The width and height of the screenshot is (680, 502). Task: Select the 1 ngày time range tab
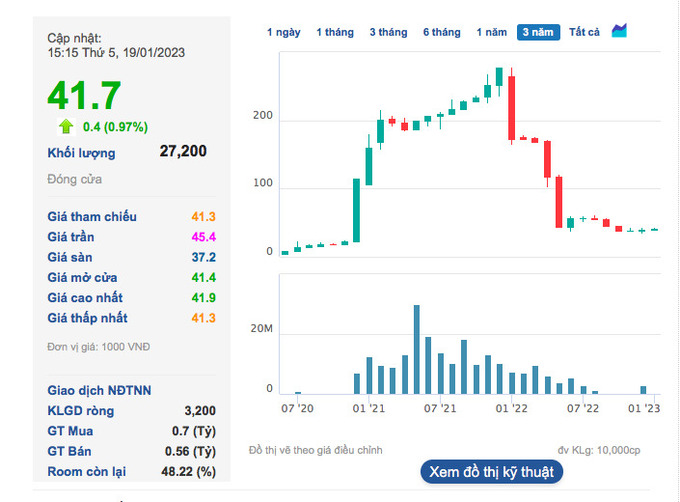(x=284, y=33)
